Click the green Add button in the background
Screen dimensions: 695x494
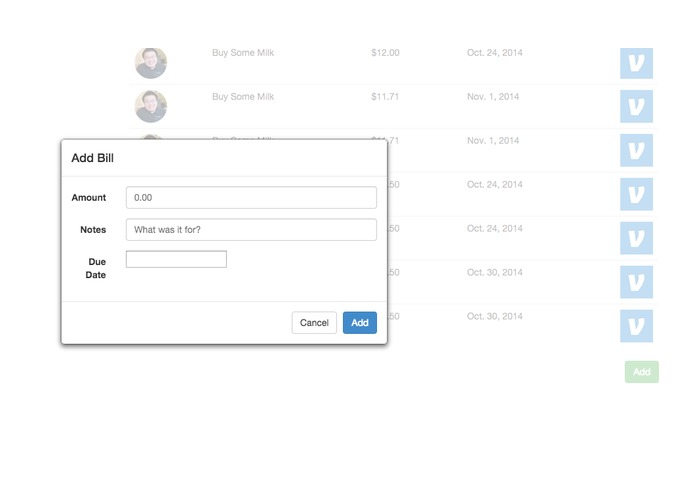pos(641,372)
